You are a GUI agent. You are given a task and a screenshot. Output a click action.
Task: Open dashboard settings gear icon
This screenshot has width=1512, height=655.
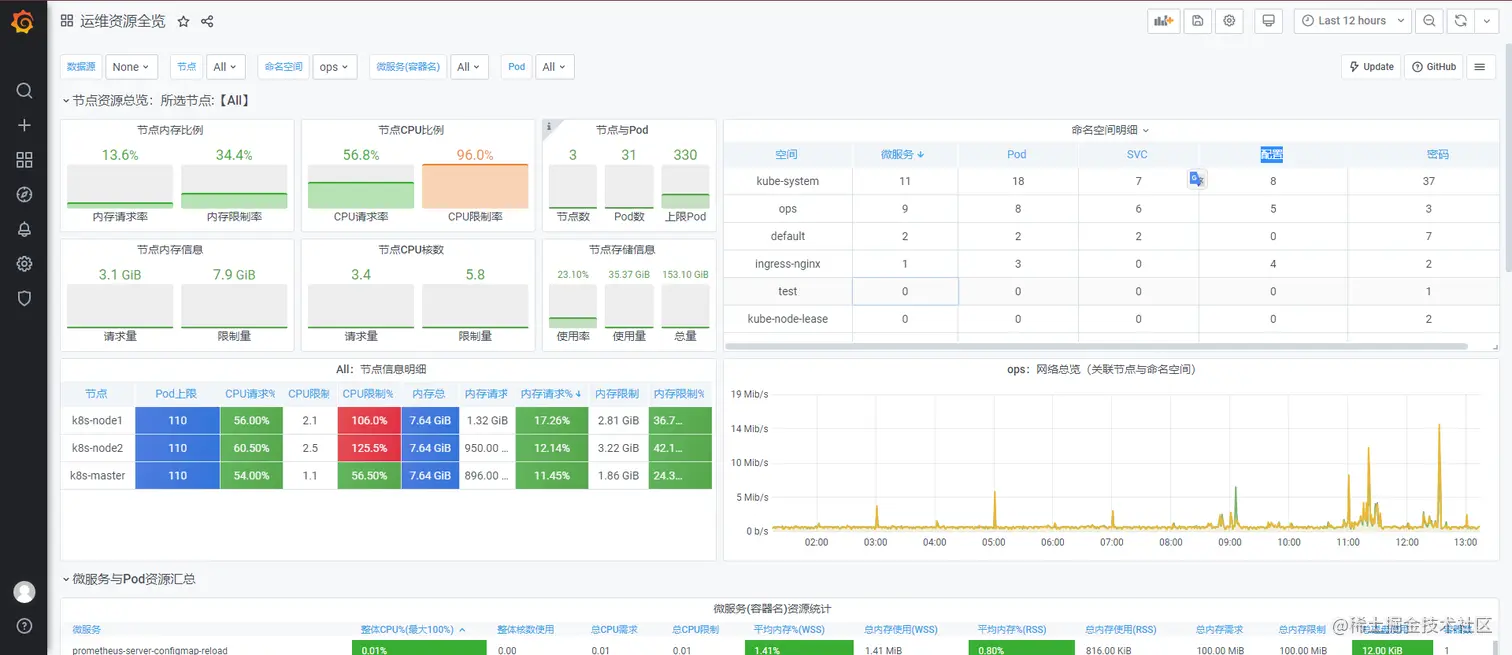click(1229, 21)
